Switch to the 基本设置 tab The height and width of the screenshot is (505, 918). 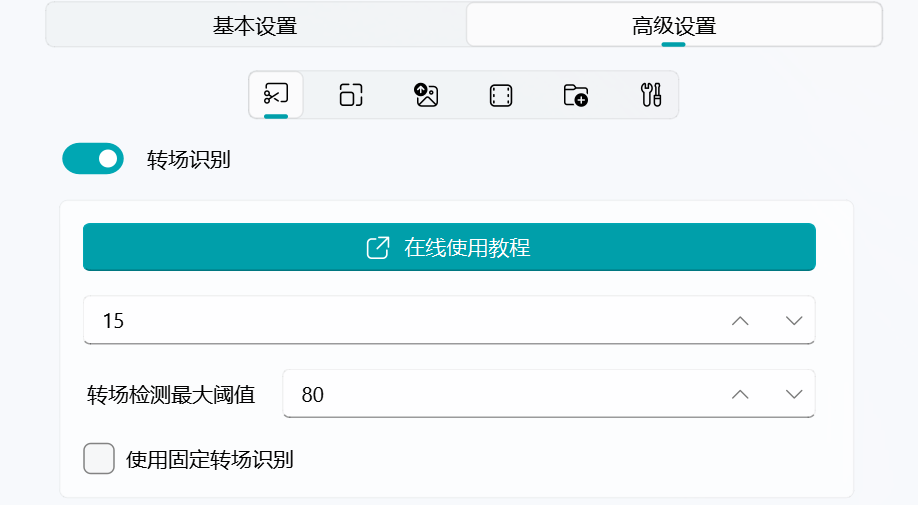(x=255, y=26)
